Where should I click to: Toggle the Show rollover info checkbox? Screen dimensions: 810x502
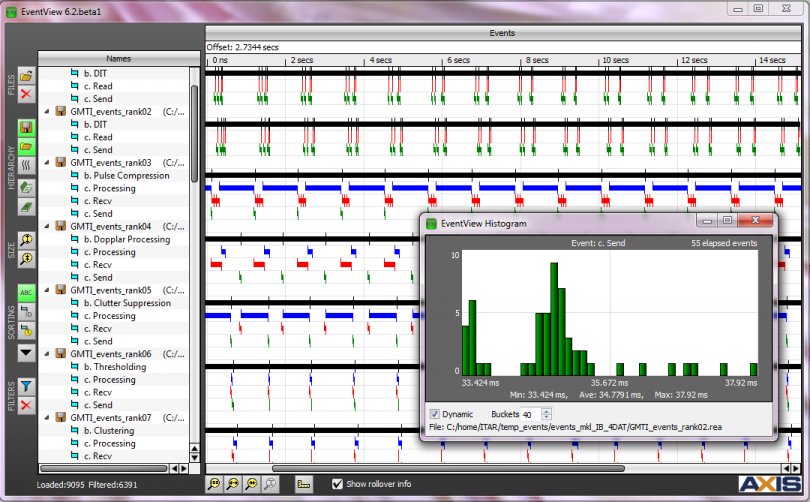(x=338, y=484)
